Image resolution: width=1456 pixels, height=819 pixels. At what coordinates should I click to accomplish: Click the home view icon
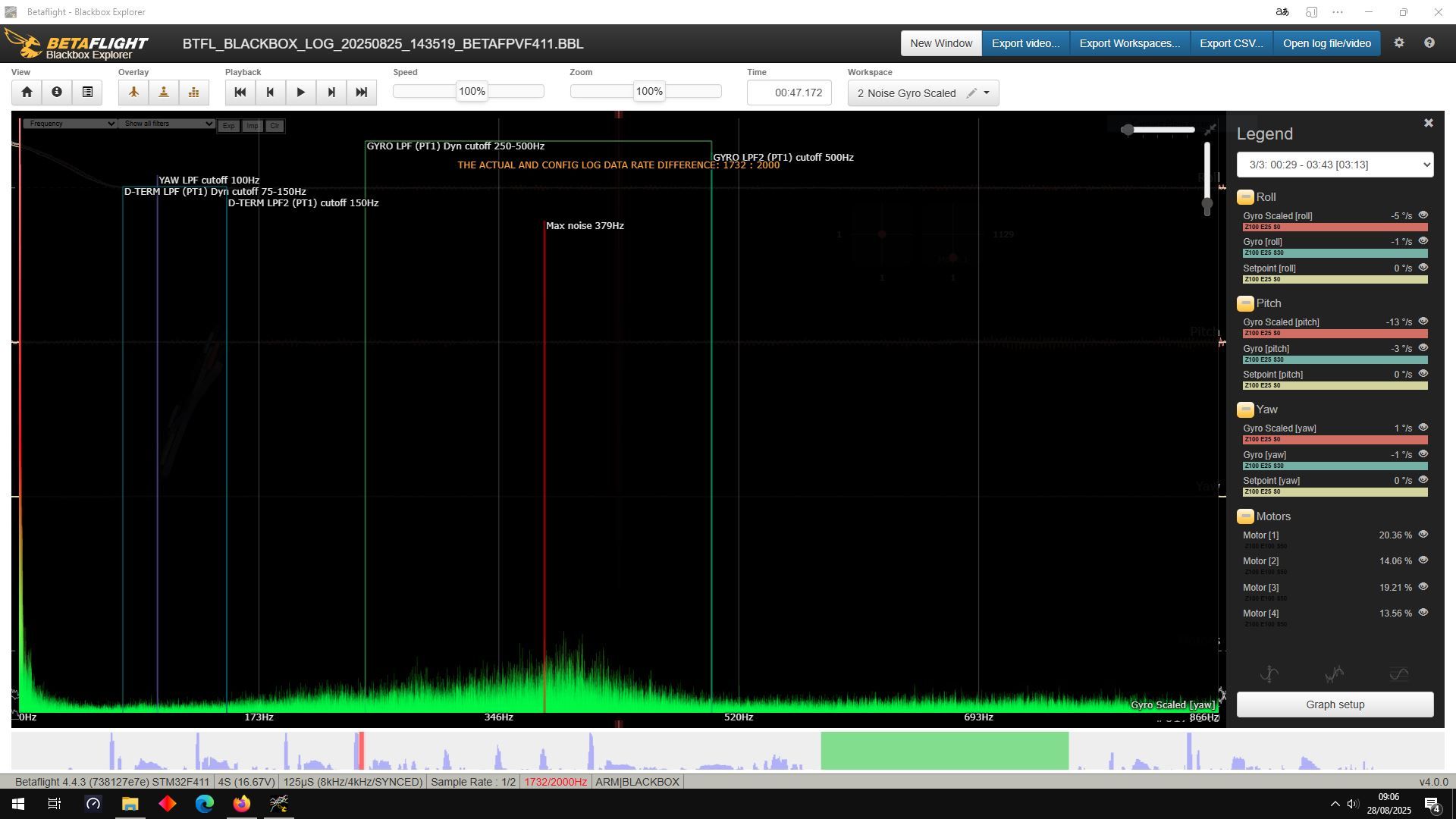click(x=27, y=93)
